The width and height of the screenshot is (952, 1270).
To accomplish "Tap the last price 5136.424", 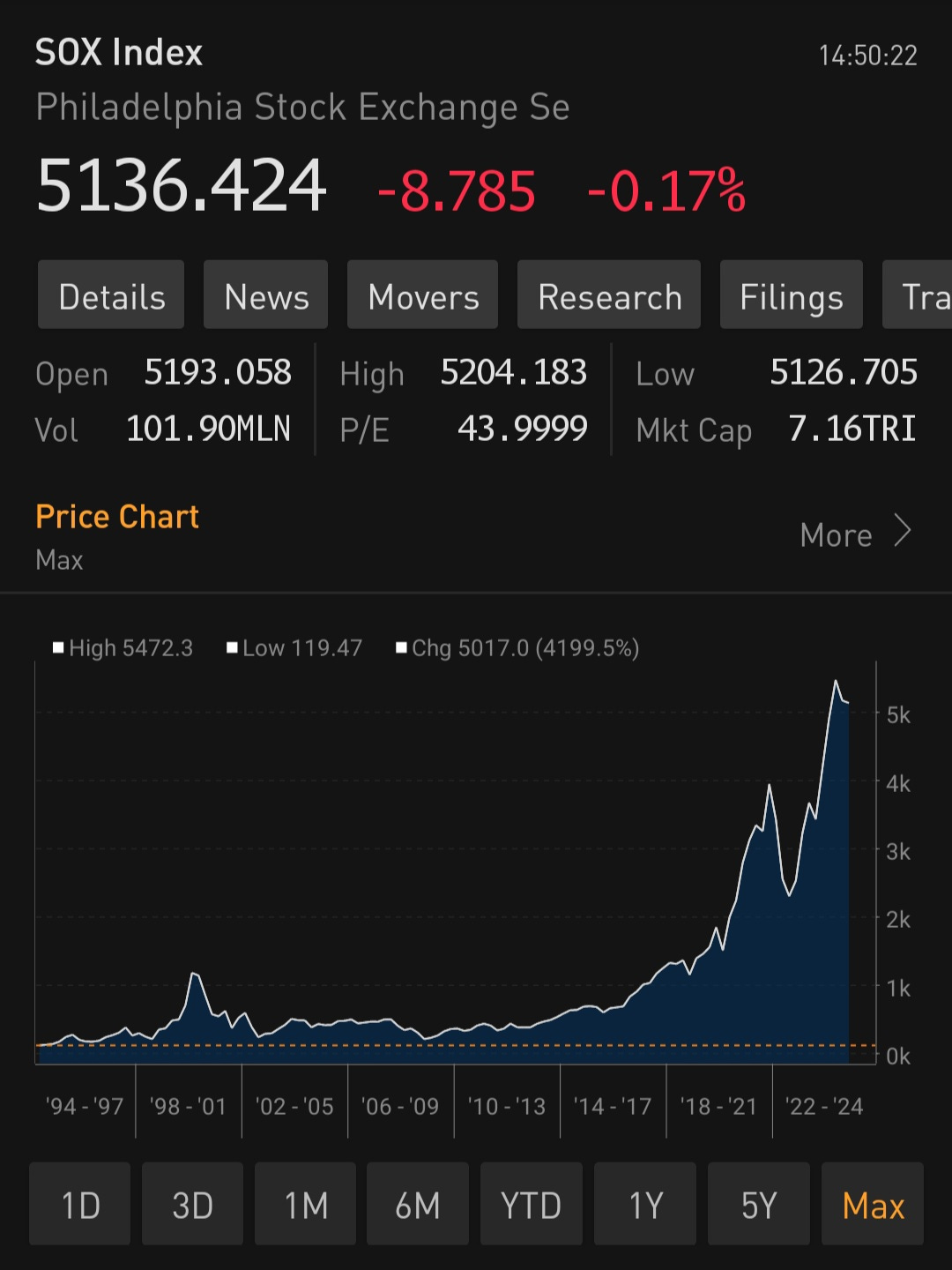I will (x=182, y=186).
